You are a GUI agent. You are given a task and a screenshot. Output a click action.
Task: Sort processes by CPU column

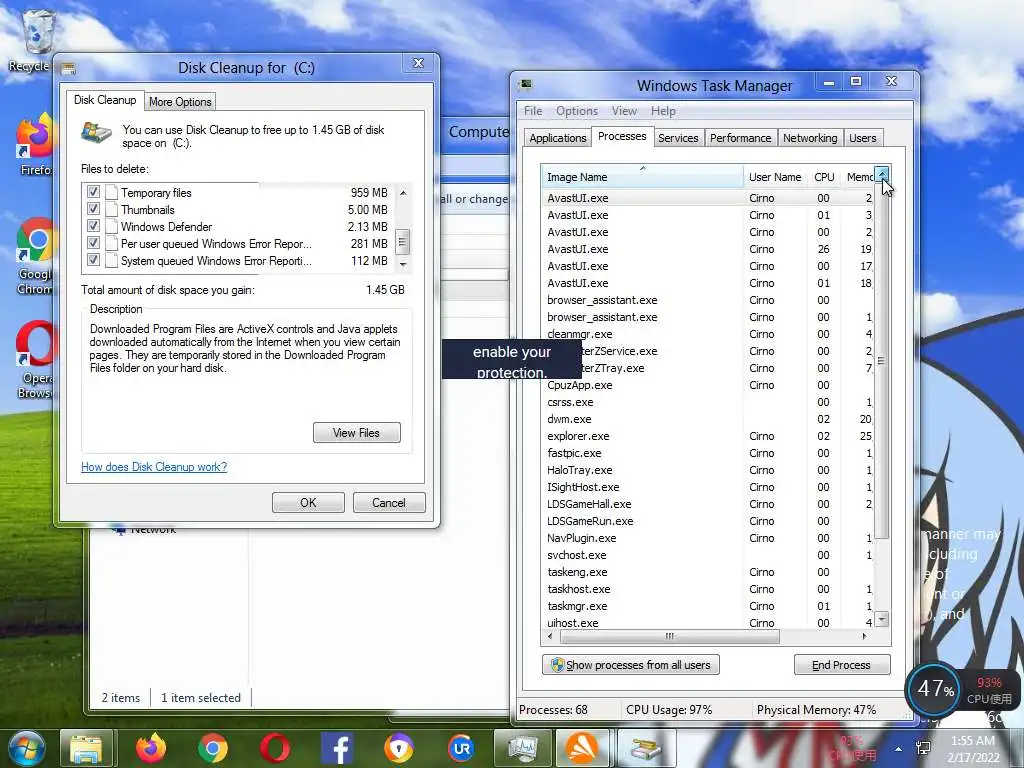[824, 177]
